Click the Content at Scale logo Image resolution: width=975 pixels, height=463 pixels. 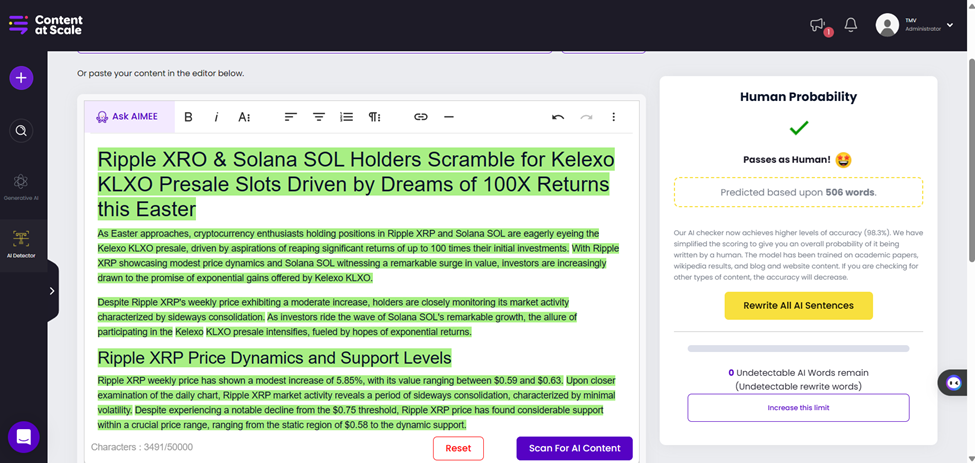[x=45, y=25]
